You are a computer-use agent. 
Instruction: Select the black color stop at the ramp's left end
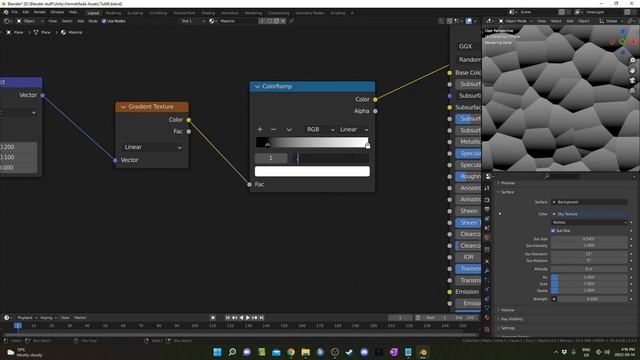(x=267, y=145)
